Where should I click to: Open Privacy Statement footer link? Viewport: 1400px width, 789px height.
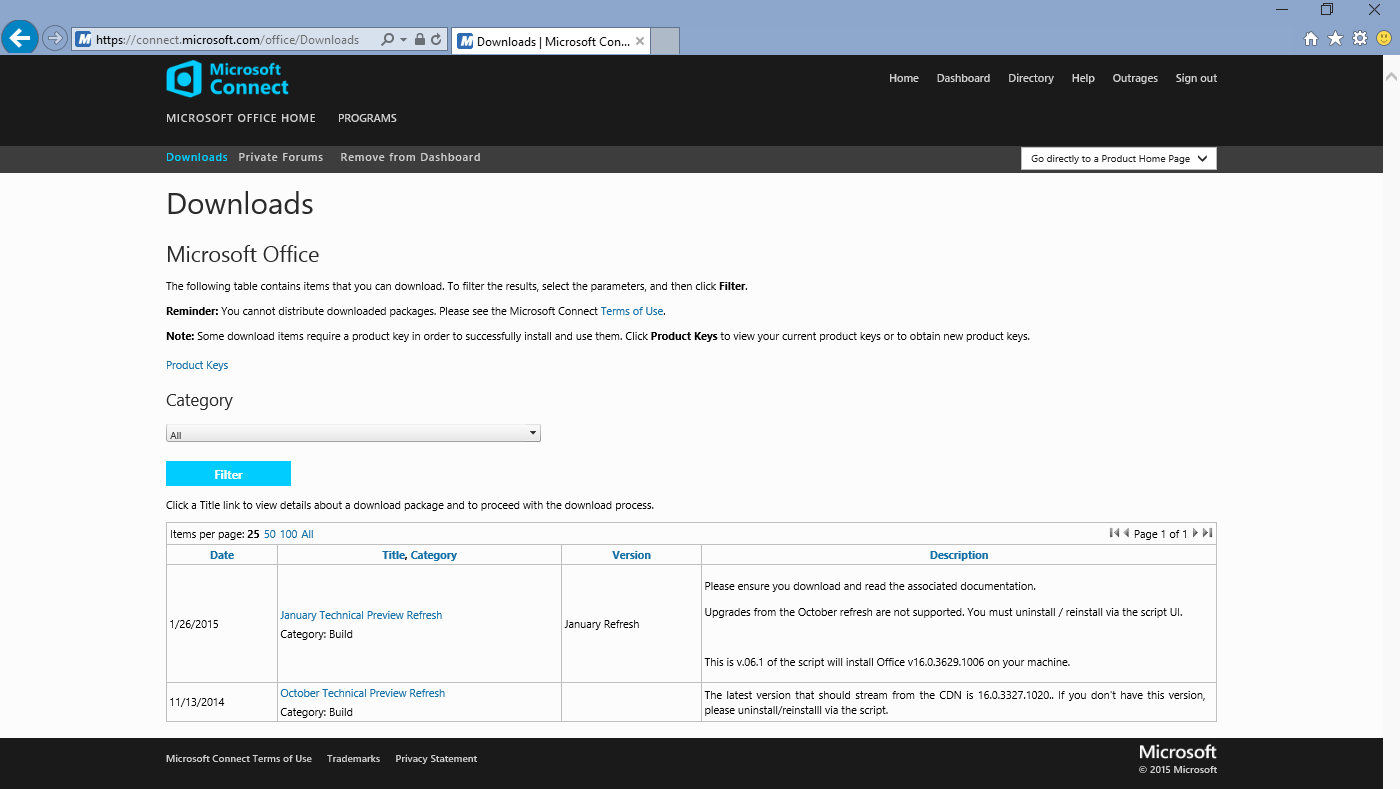(436, 759)
